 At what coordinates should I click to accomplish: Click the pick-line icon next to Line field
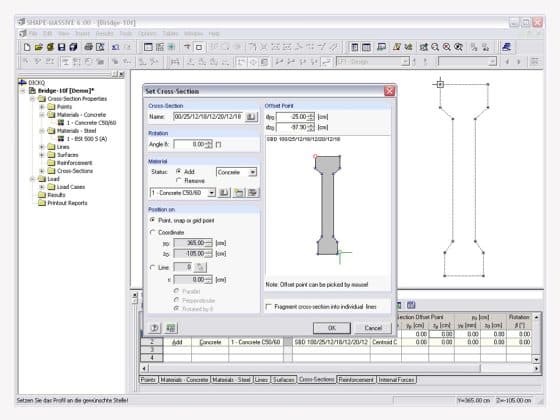pos(200,267)
